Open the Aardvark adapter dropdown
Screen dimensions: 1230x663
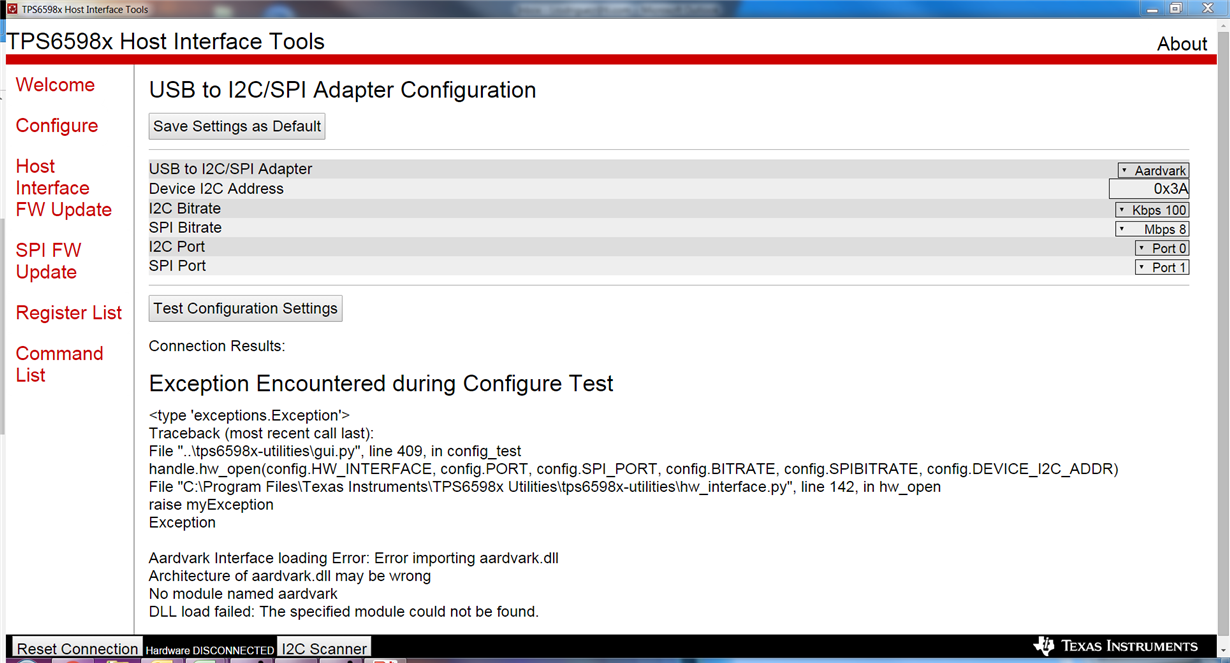tap(1153, 170)
